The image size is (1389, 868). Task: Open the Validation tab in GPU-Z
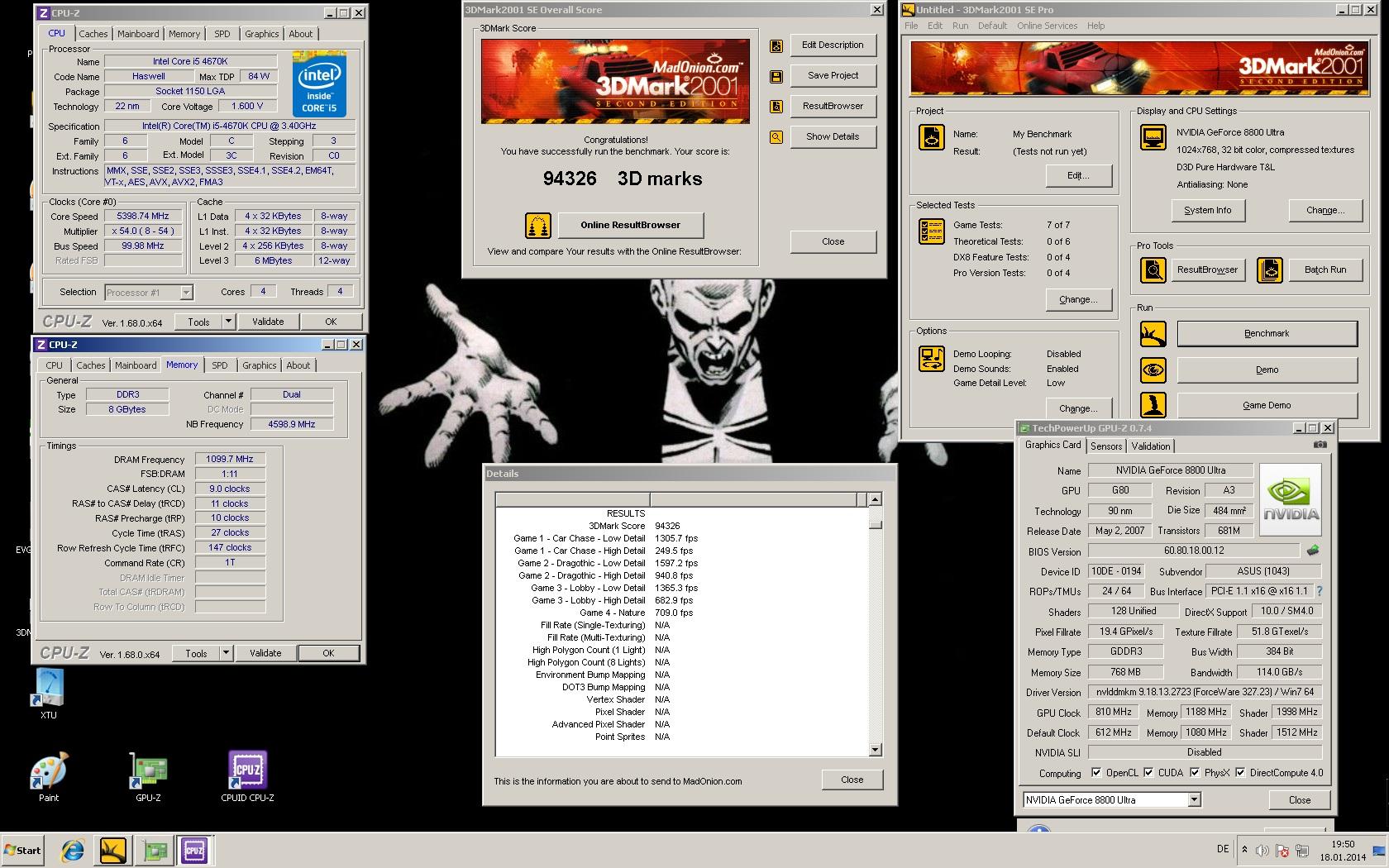1151,446
